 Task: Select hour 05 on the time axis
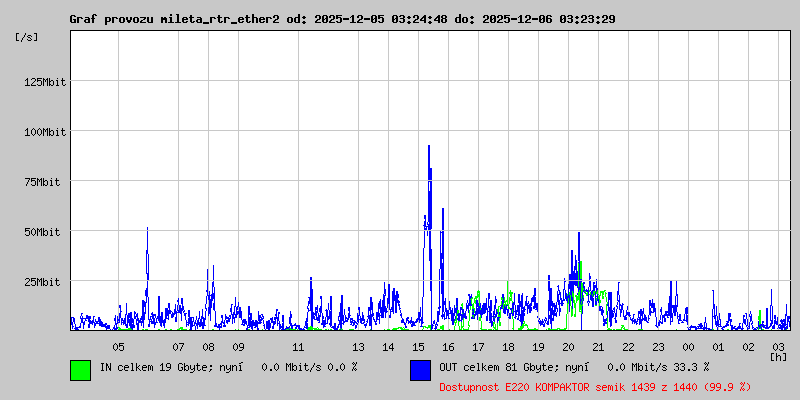coord(118,346)
